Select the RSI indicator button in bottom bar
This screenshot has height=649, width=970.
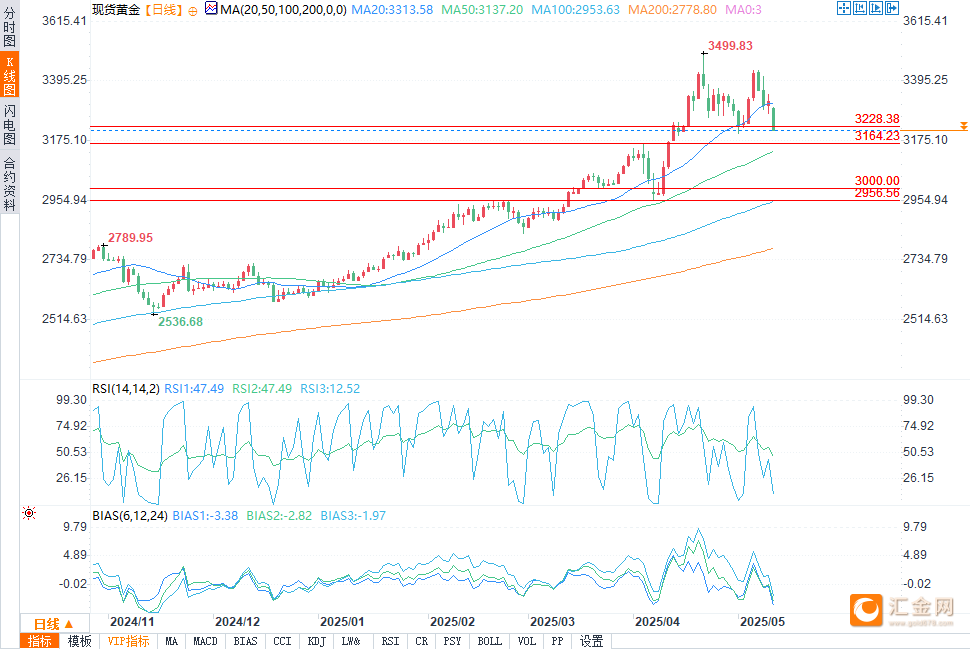pyautogui.click(x=390, y=641)
